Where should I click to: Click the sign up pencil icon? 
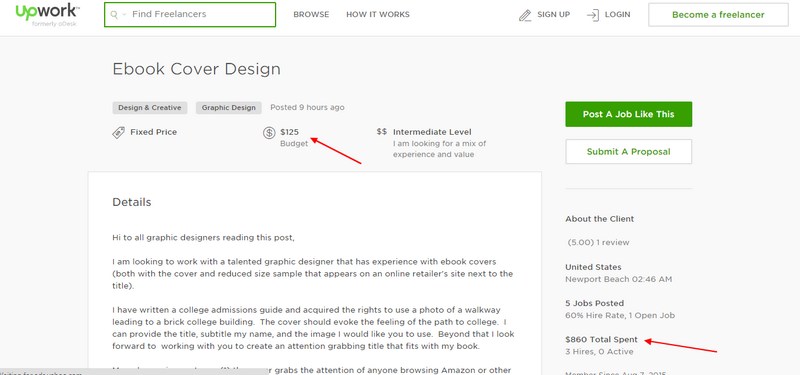(525, 15)
